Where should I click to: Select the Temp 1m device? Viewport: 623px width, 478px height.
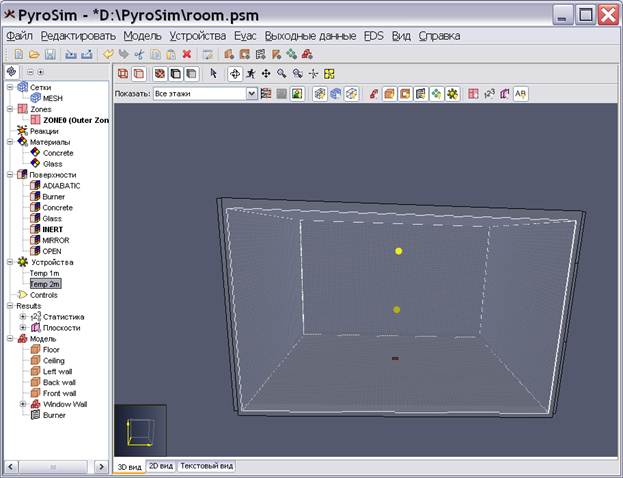tap(44, 273)
